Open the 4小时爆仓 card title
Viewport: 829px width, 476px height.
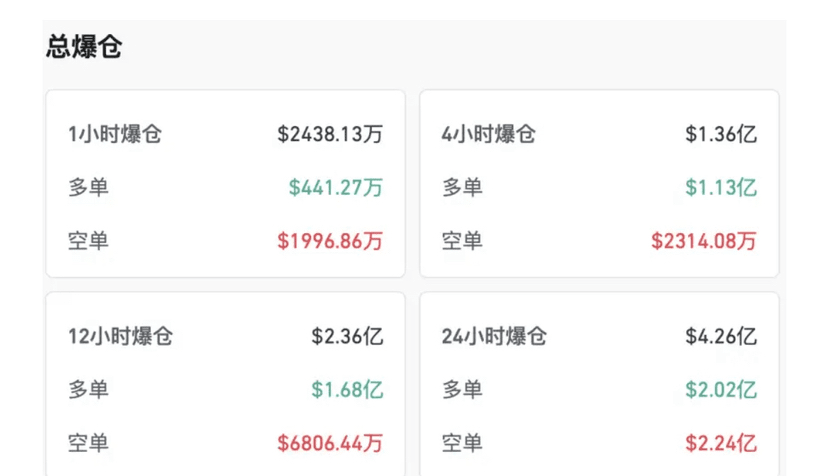click(489, 134)
